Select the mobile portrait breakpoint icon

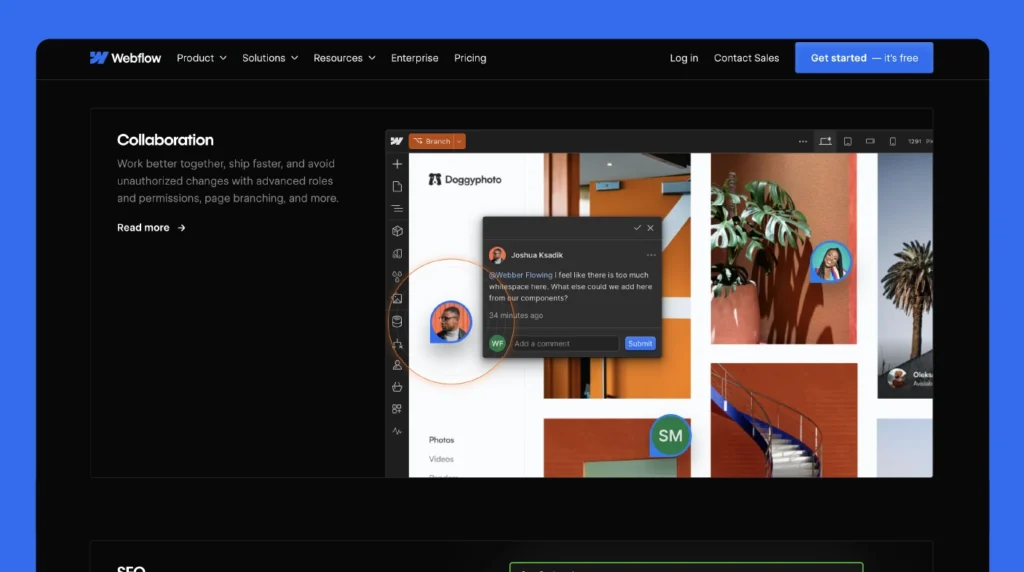892,141
